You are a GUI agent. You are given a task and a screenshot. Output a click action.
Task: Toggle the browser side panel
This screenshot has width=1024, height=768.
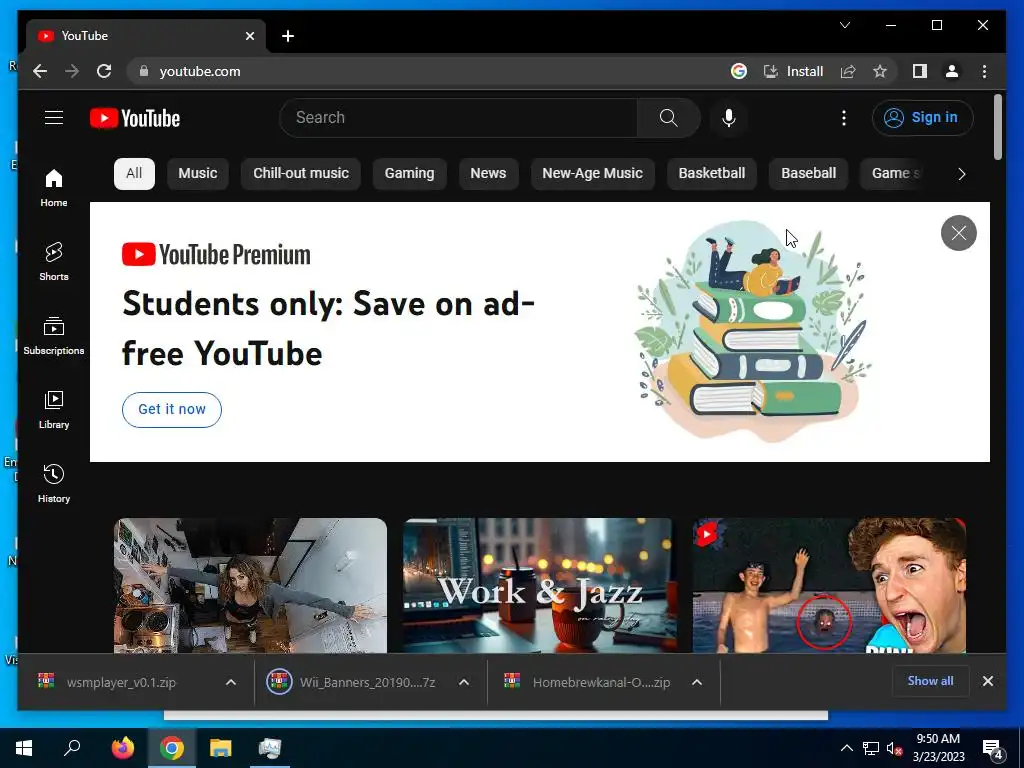point(920,71)
